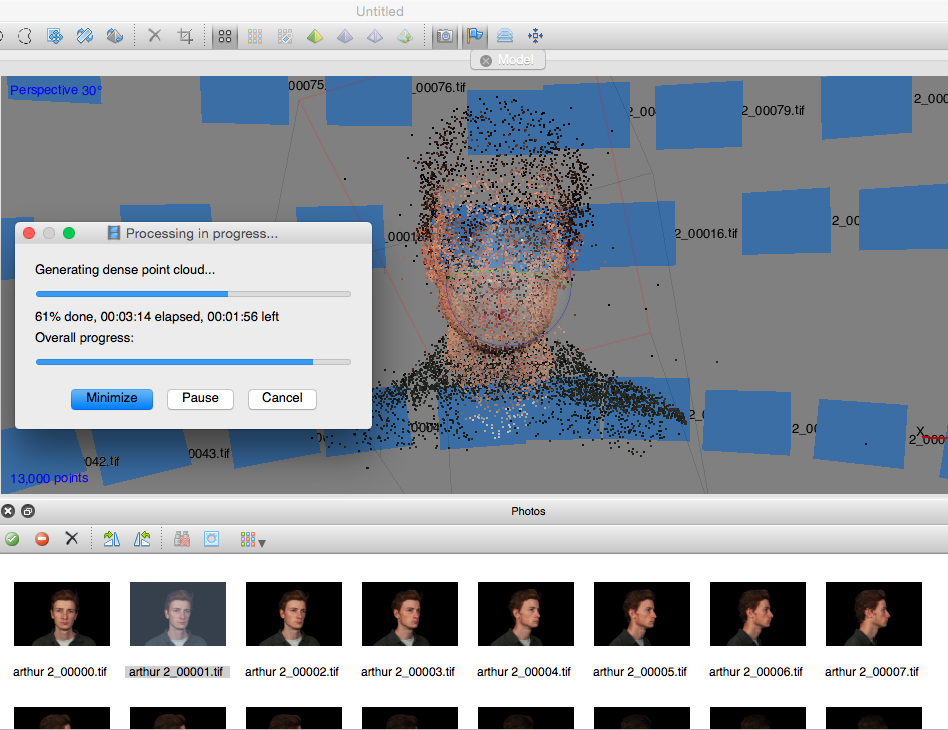This screenshot has height=730, width=948.
Task: Click the label "arthur 2_00004.tif"
Action: coord(524,672)
